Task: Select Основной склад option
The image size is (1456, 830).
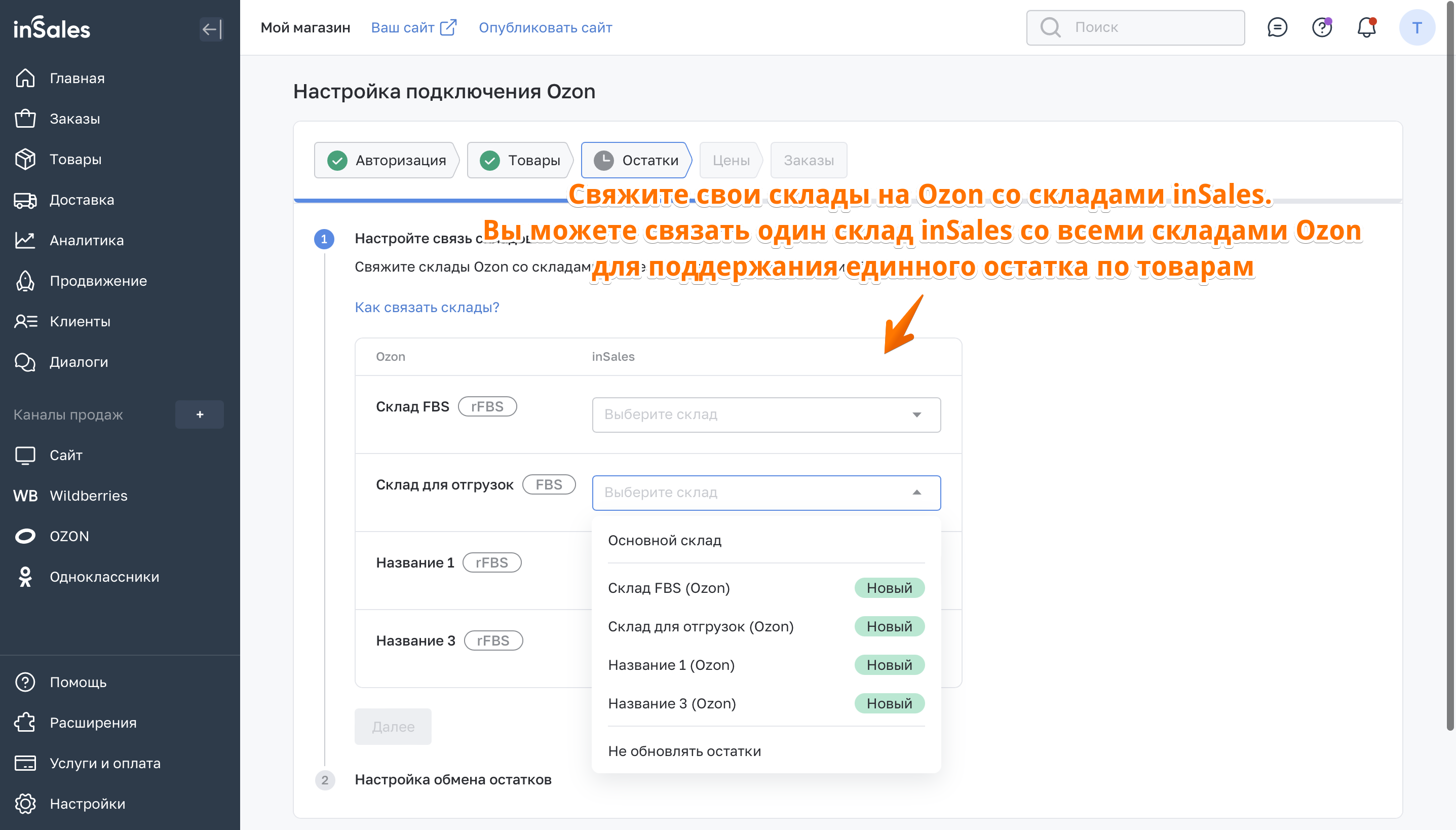Action: 665,540
